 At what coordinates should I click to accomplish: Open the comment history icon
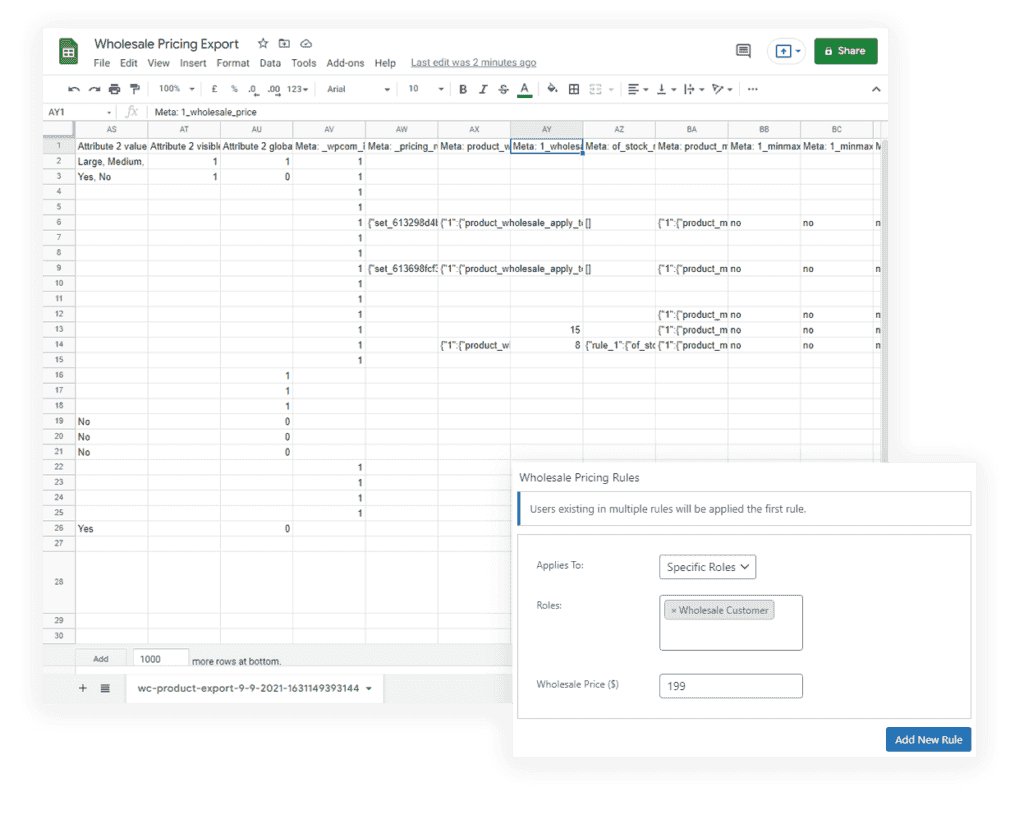(743, 51)
